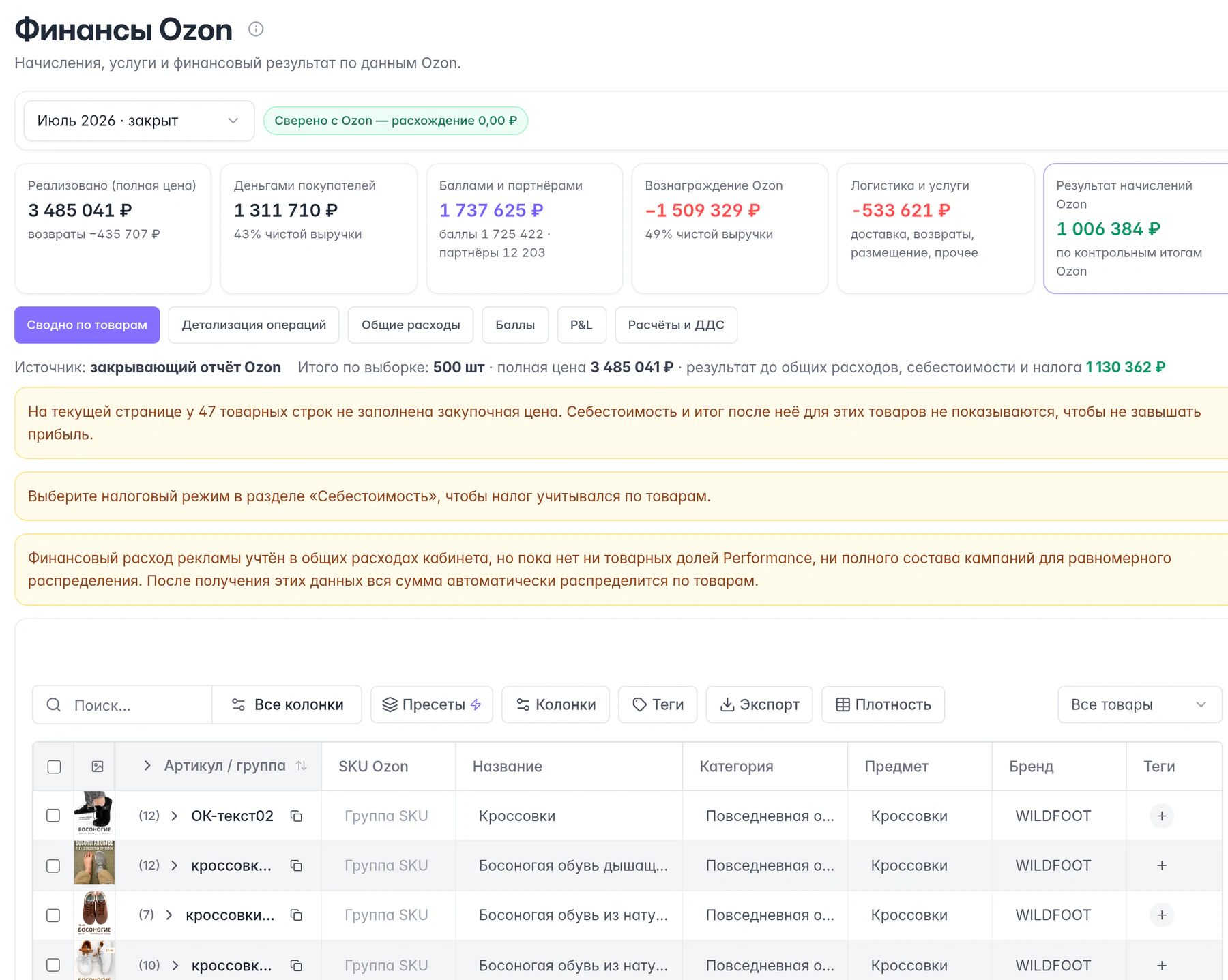Click the Теги column header
The width and height of the screenshot is (1228, 980).
pos(1159,767)
